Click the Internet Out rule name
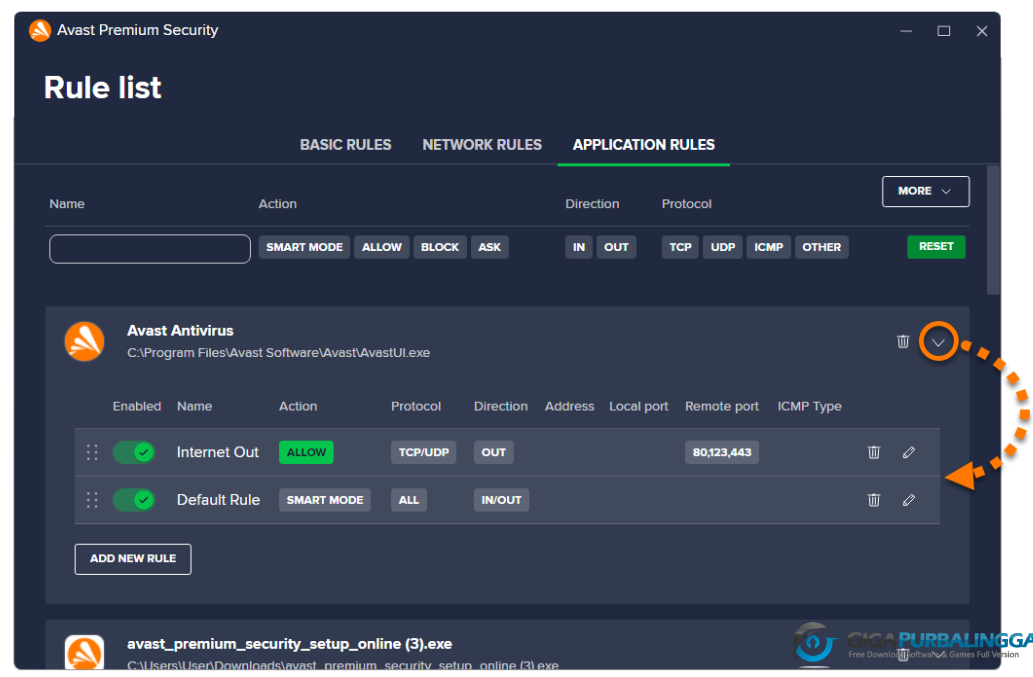The height and width of the screenshot is (677, 1033). point(217,452)
